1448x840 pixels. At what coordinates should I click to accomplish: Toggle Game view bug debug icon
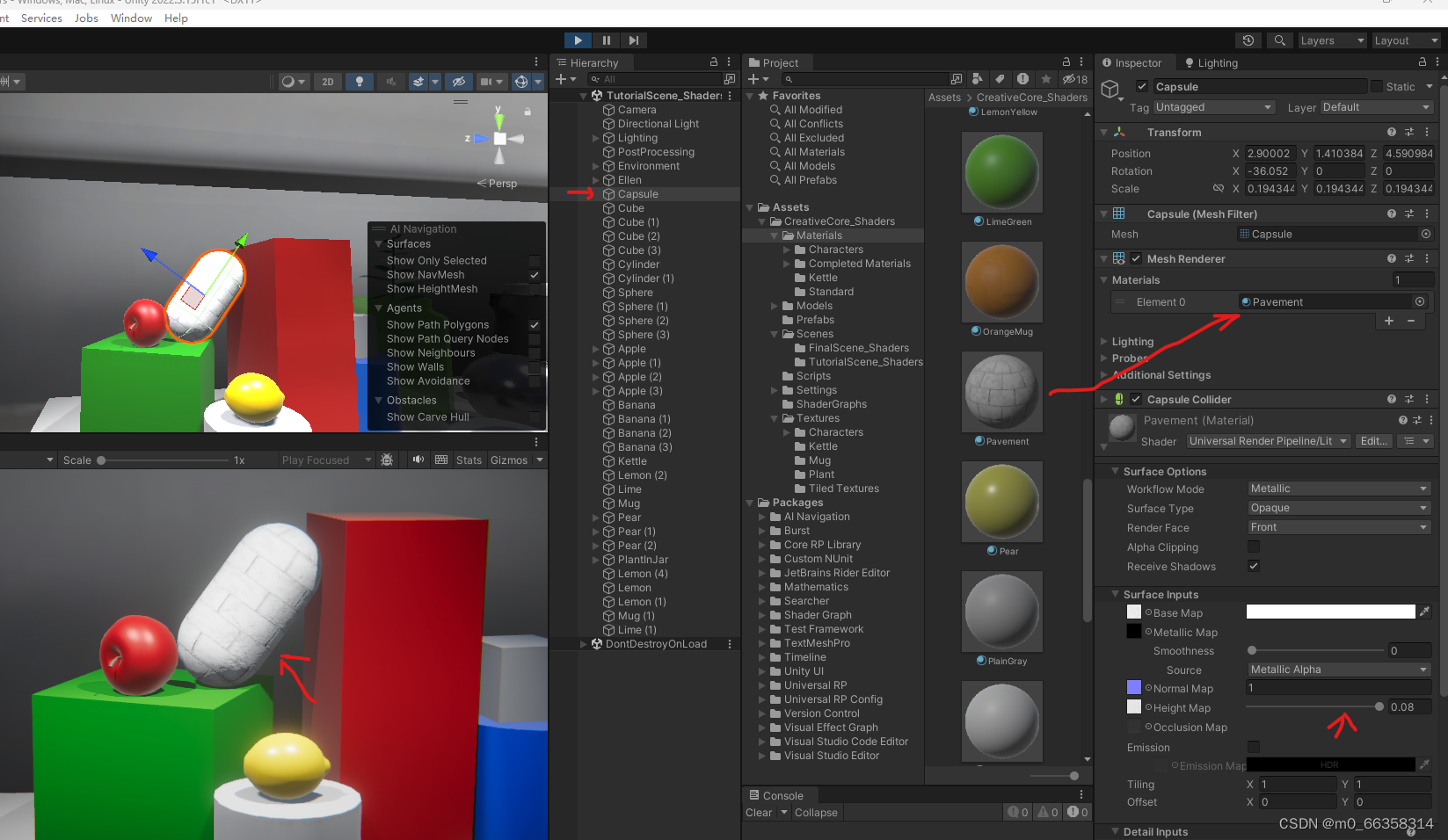click(386, 460)
